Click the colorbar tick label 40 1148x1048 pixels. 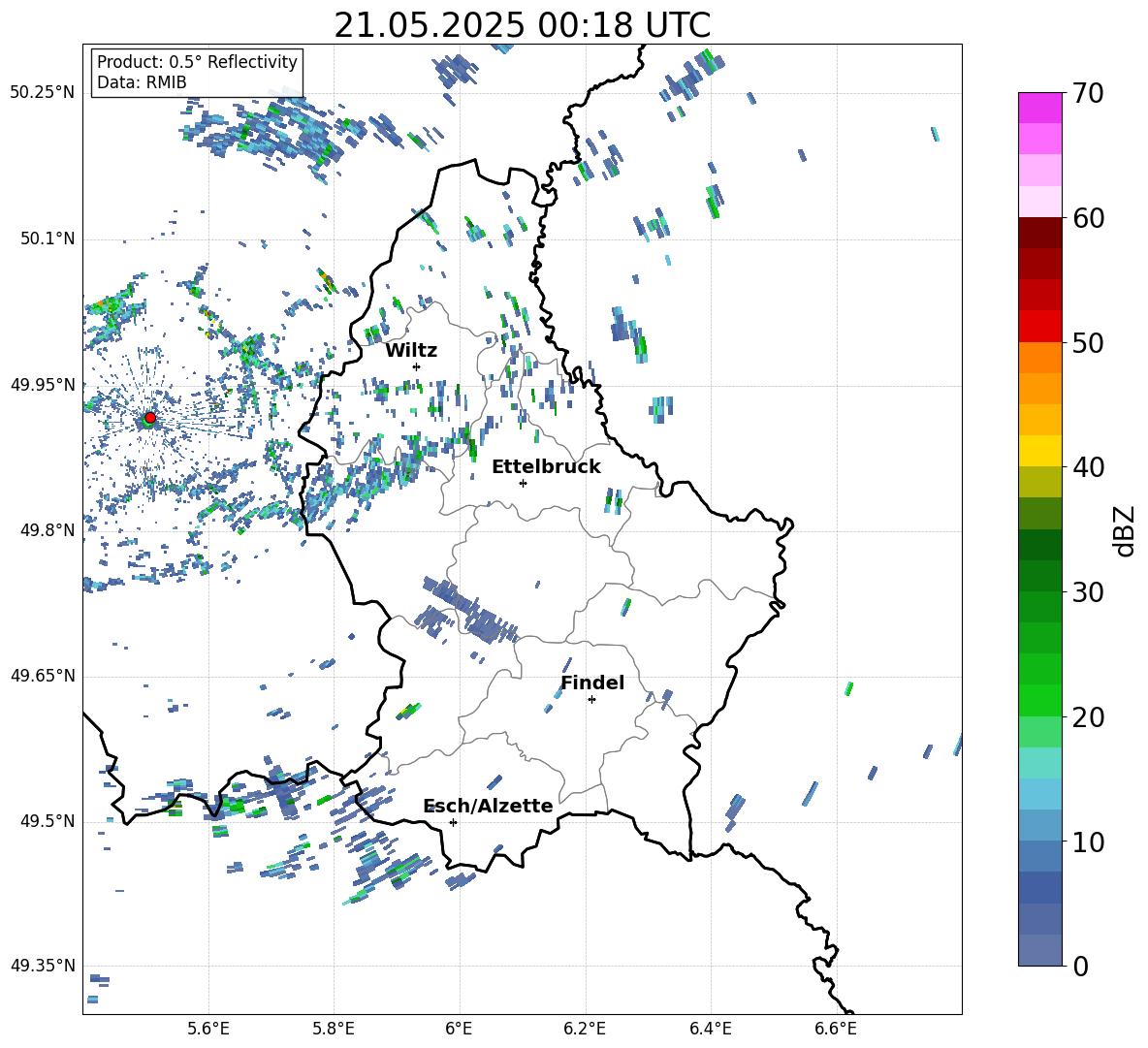[x=1088, y=467]
